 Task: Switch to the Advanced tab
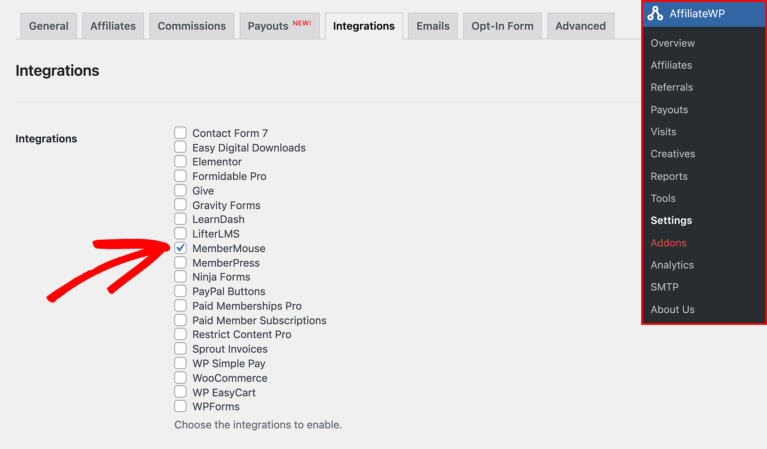tap(580, 26)
